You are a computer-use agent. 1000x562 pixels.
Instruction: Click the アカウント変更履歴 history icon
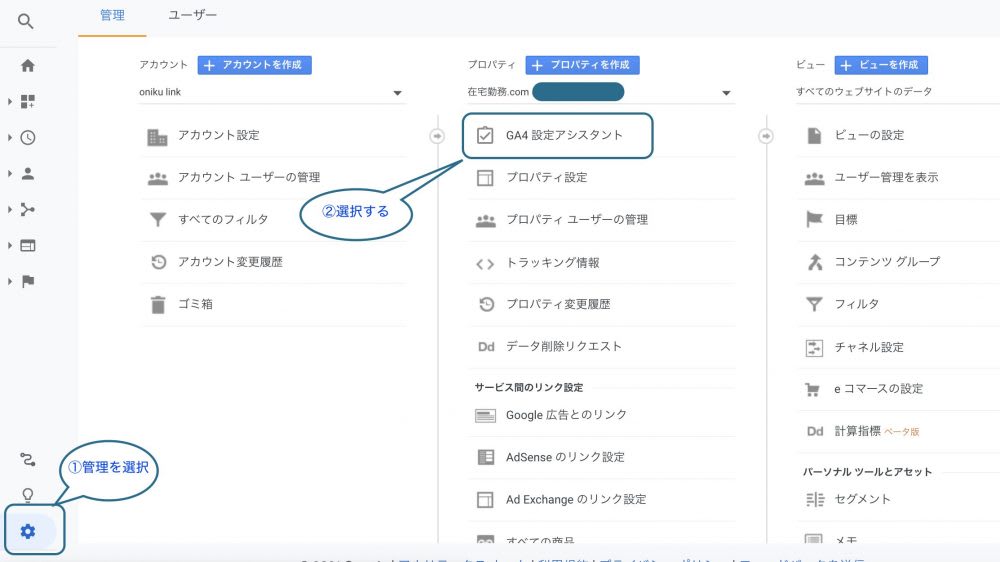point(158,262)
